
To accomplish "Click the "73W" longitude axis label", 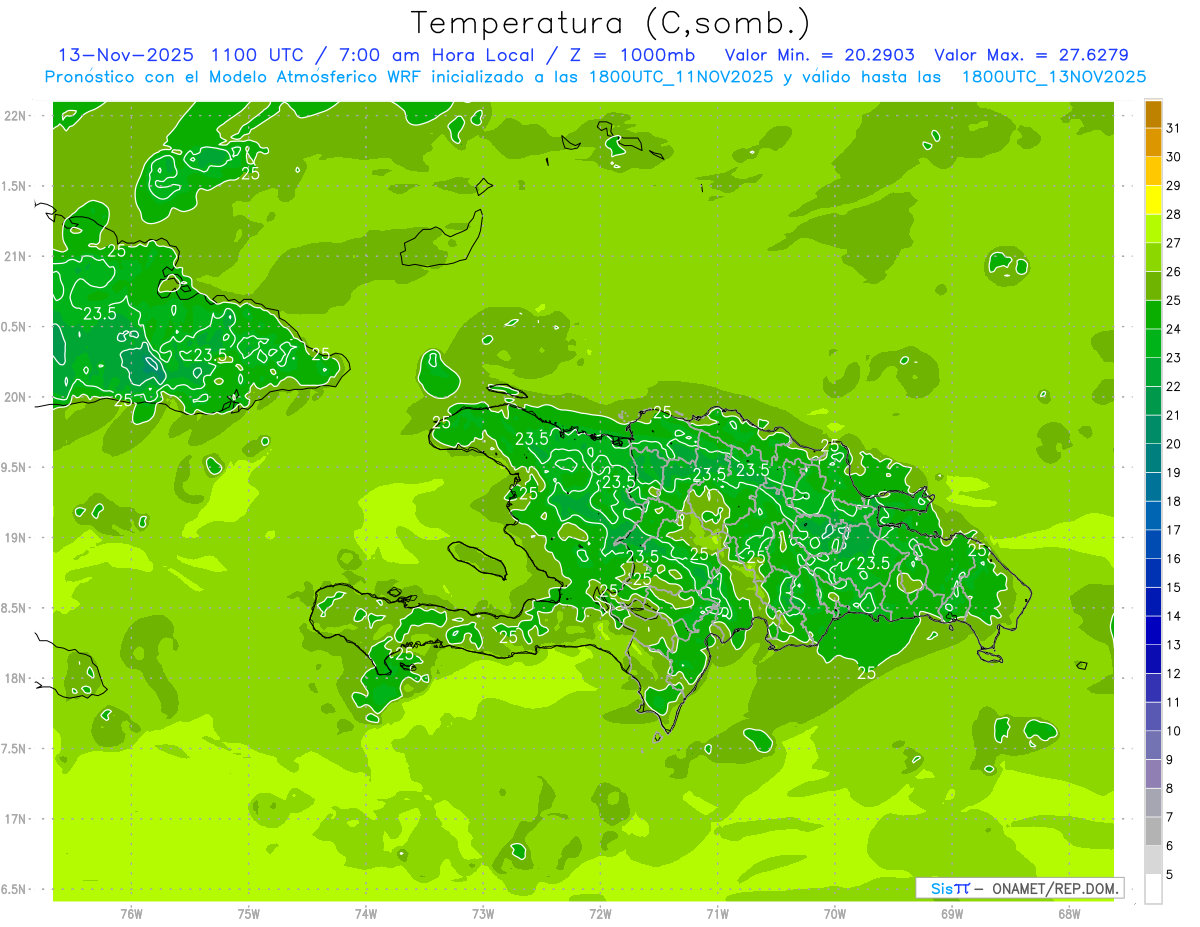I will (483, 913).
